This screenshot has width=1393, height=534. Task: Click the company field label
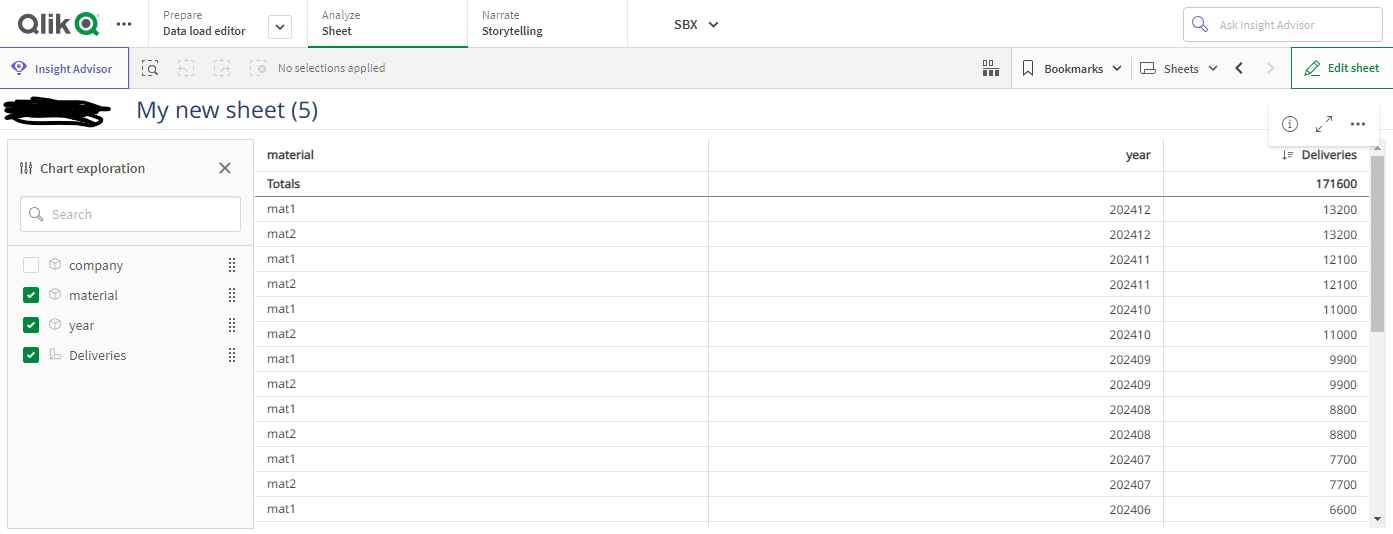96,265
